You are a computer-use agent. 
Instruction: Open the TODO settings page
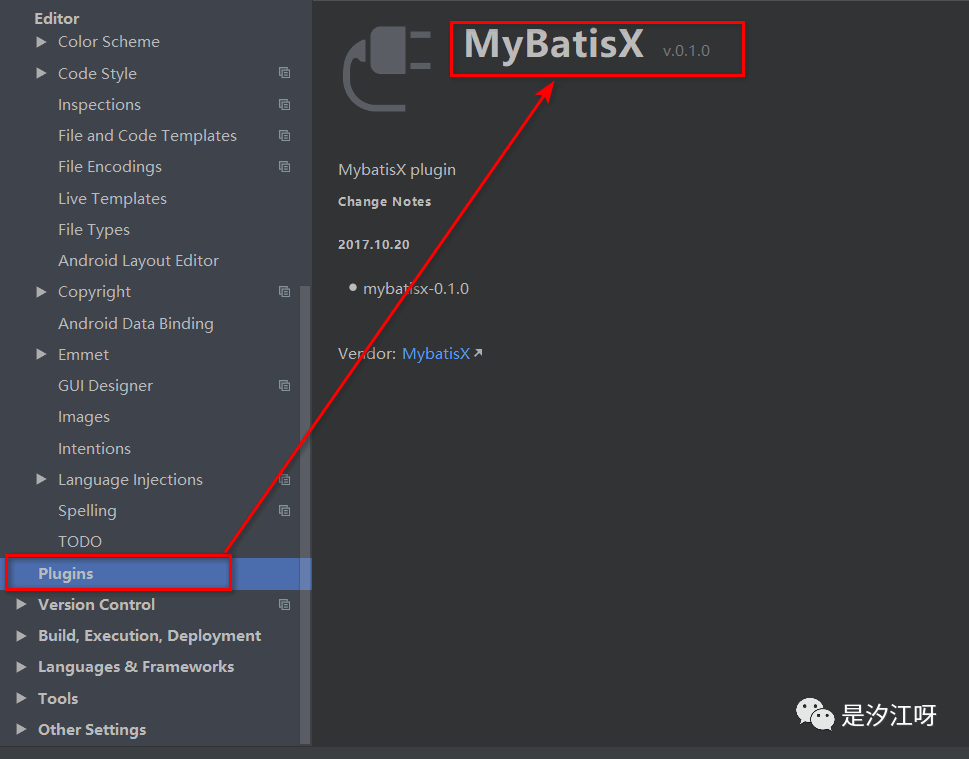pos(80,541)
